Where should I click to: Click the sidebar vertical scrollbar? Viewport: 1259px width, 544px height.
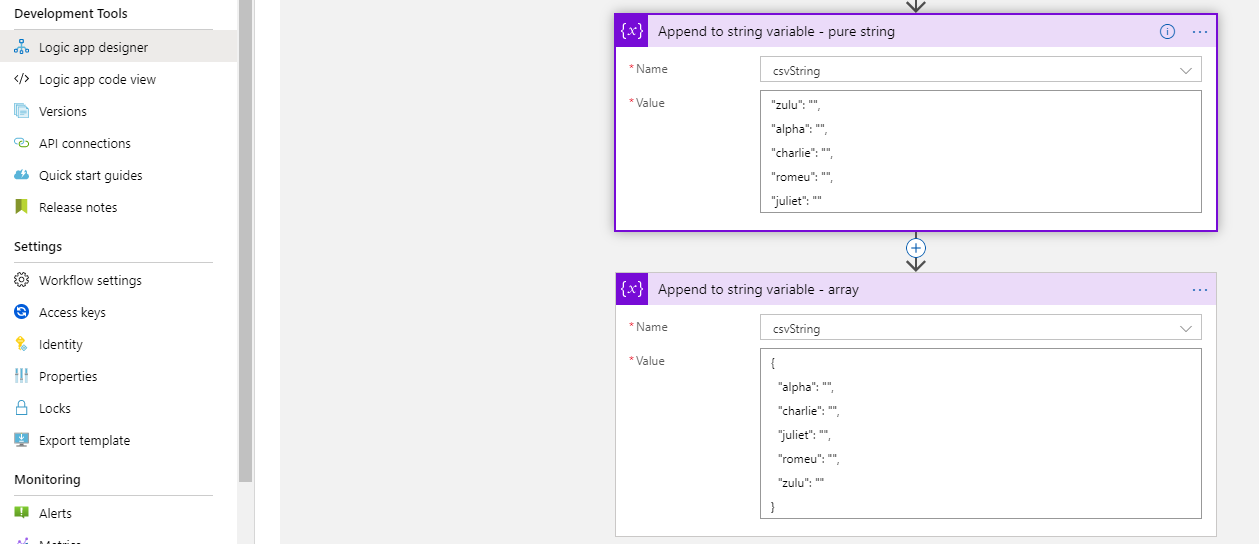click(x=246, y=240)
